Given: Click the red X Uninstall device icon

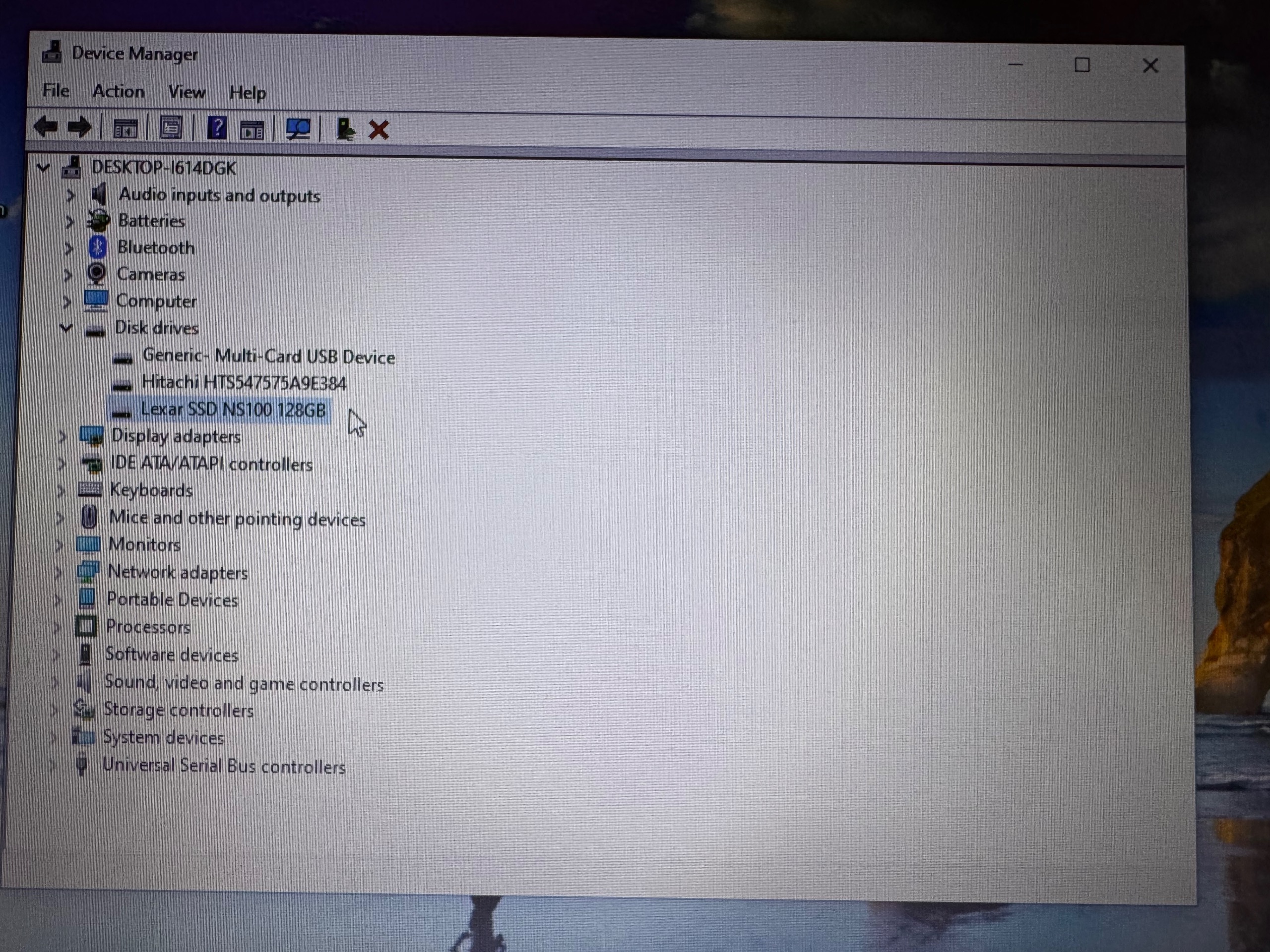Looking at the screenshot, I should (379, 130).
